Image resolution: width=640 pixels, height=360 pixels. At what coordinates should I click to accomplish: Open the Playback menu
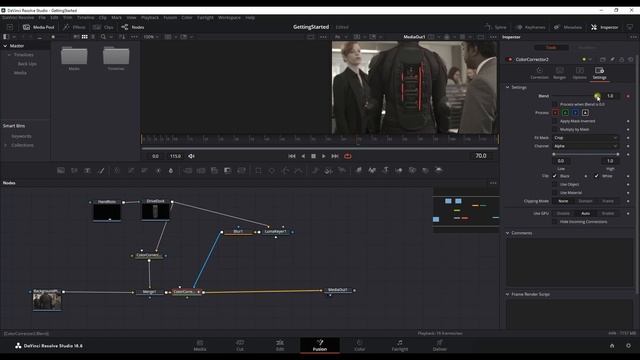pyautogui.click(x=150, y=18)
